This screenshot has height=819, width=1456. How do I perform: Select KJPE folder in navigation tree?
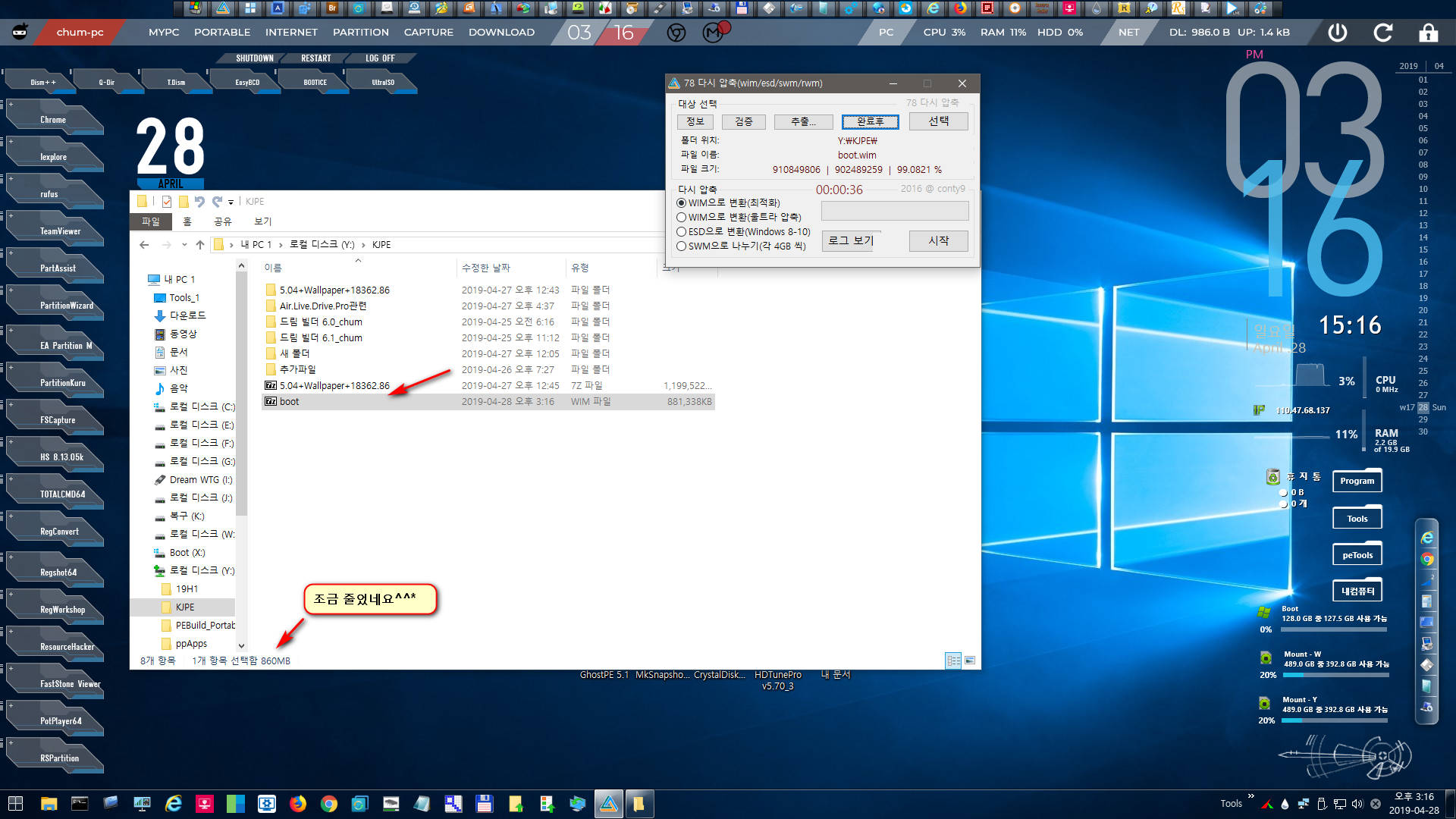pos(184,607)
